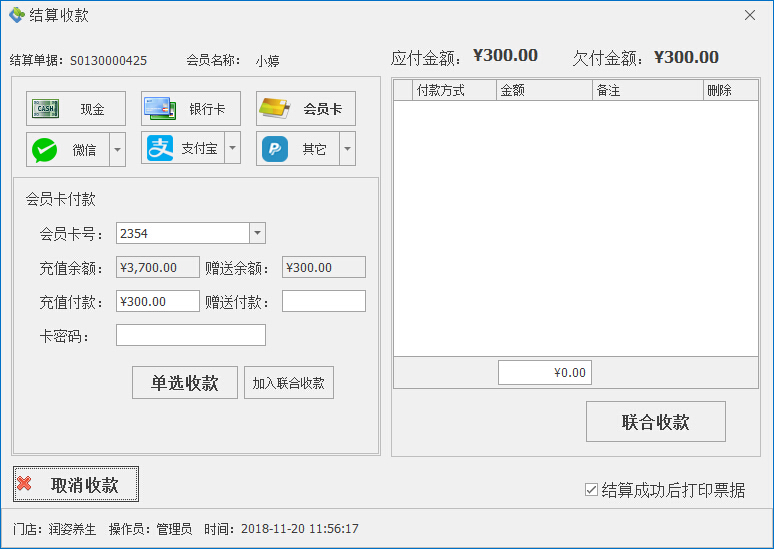Image resolution: width=774 pixels, height=549 pixels.
Task: Open the other payment methods dropdown arrow
Action: click(347, 149)
